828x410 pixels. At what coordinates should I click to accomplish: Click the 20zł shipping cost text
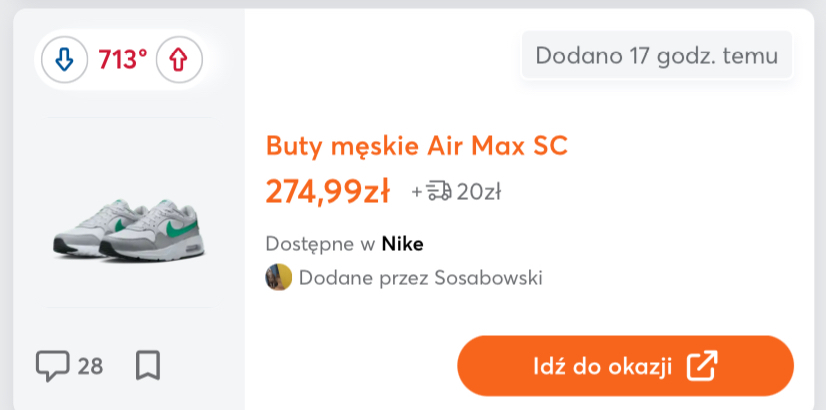tap(478, 191)
